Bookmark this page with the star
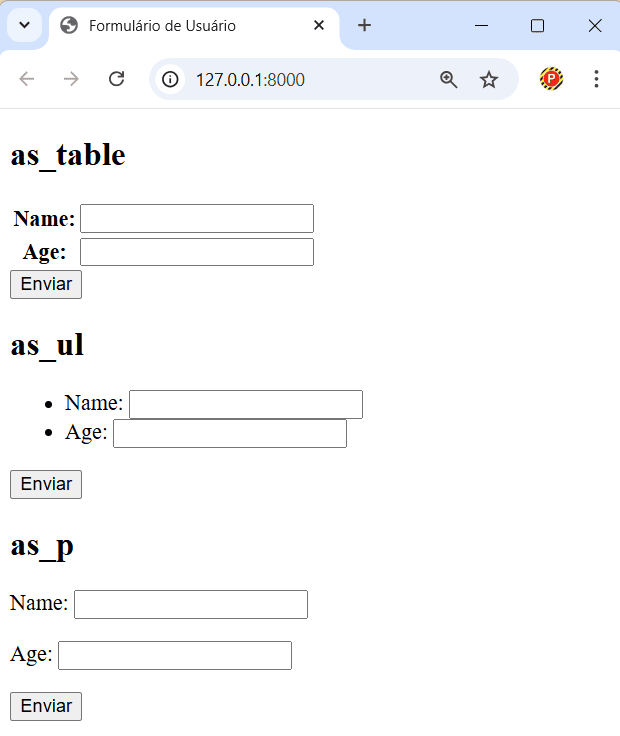This screenshot has width=620, height=736. [489, 79]
